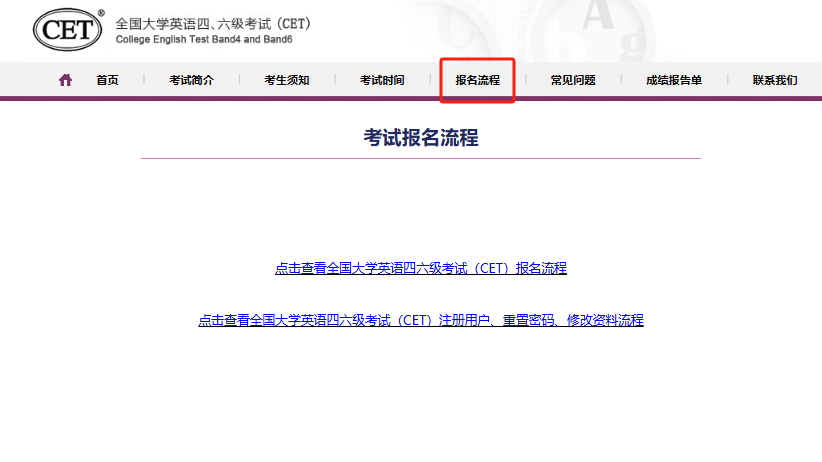Click the CET oval logo

pos(67,31)
